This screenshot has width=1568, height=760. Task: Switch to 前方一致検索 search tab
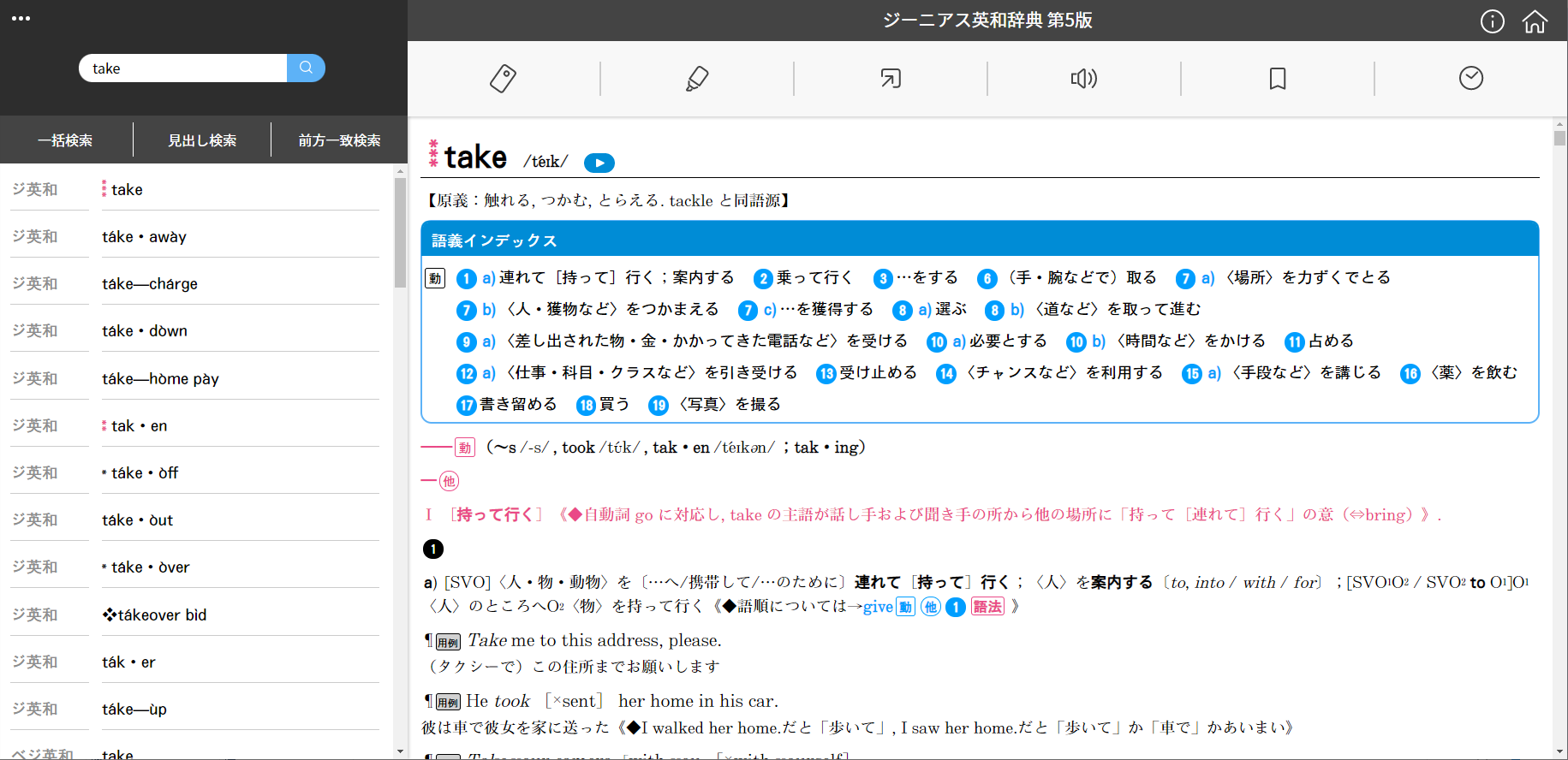tap(340, 140)
